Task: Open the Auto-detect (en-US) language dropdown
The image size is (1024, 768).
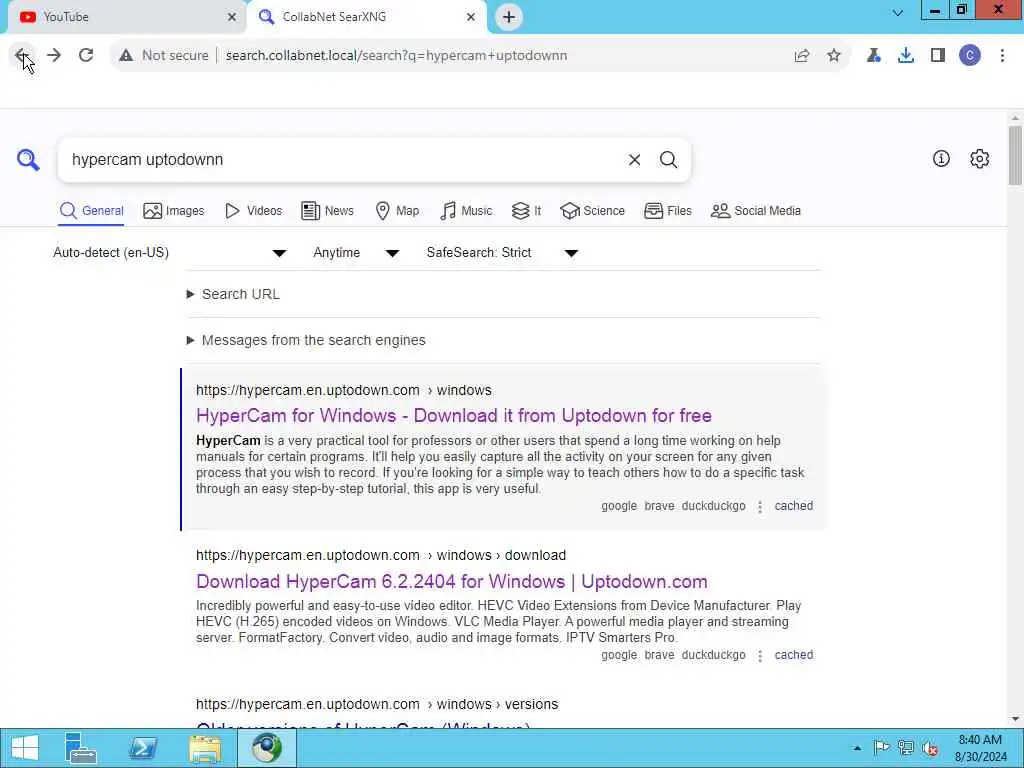Action: point(170,253)
